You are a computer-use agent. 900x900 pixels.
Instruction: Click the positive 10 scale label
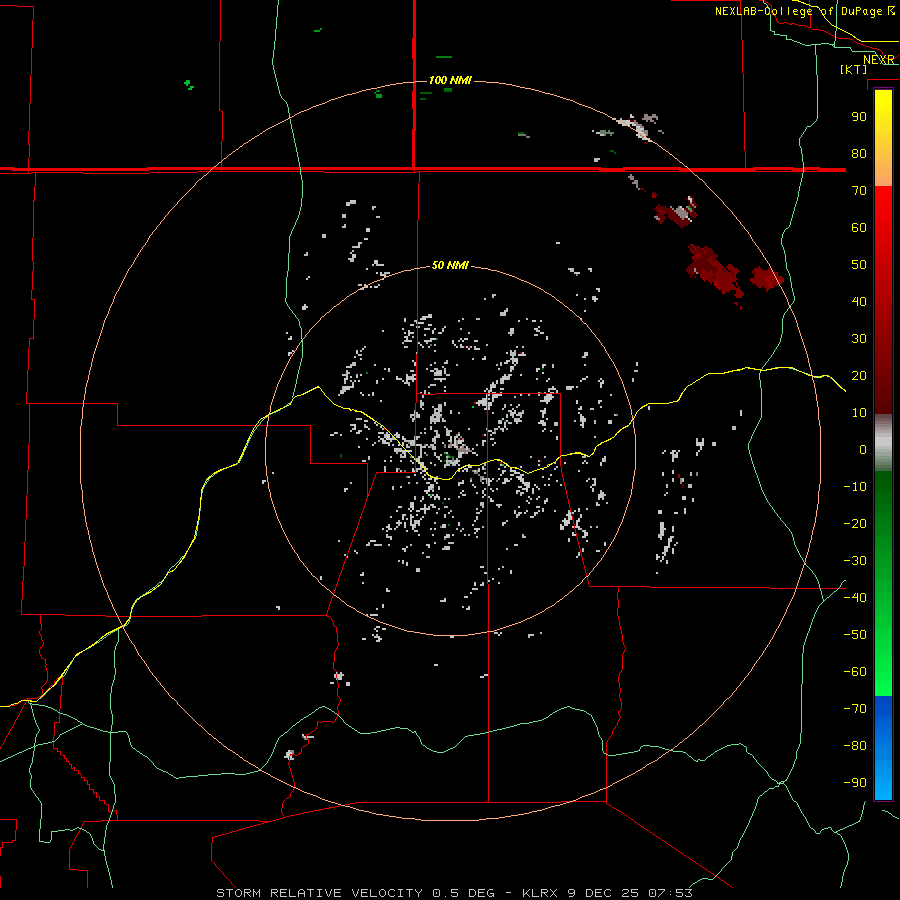click(x=859, y=413)
